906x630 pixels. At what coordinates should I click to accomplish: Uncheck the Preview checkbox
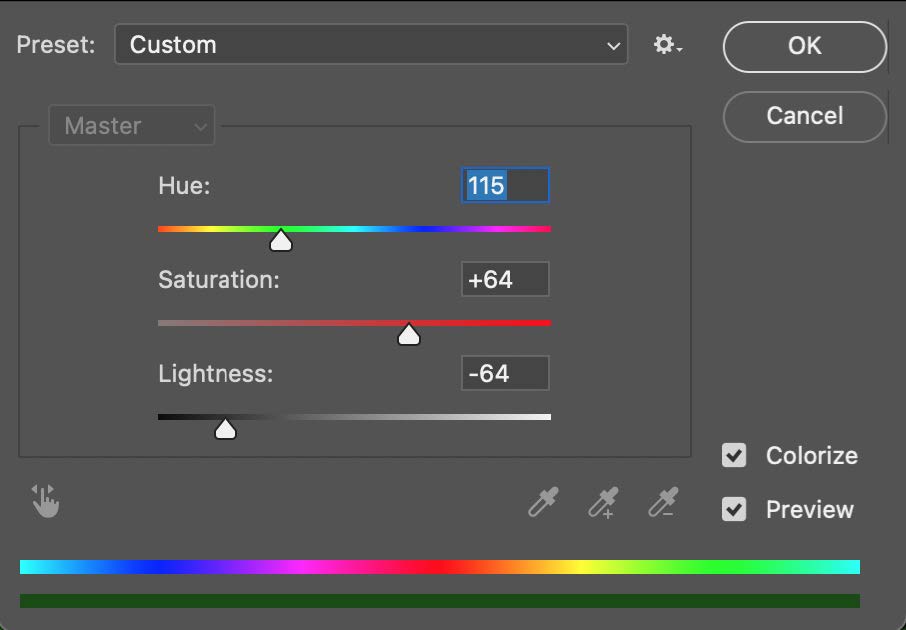coord(734,509)
